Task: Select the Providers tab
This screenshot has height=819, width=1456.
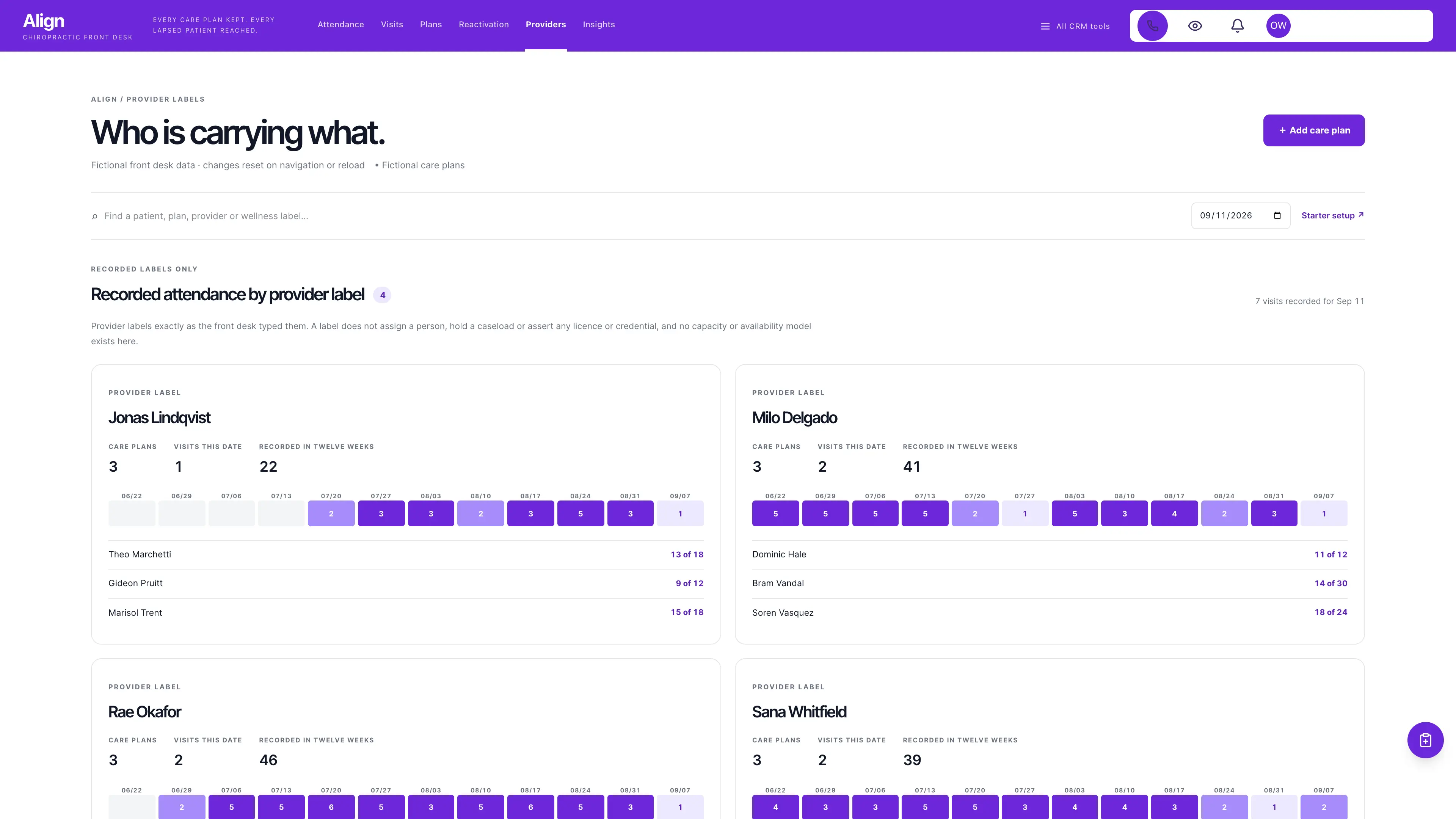Action: point(546,24)
